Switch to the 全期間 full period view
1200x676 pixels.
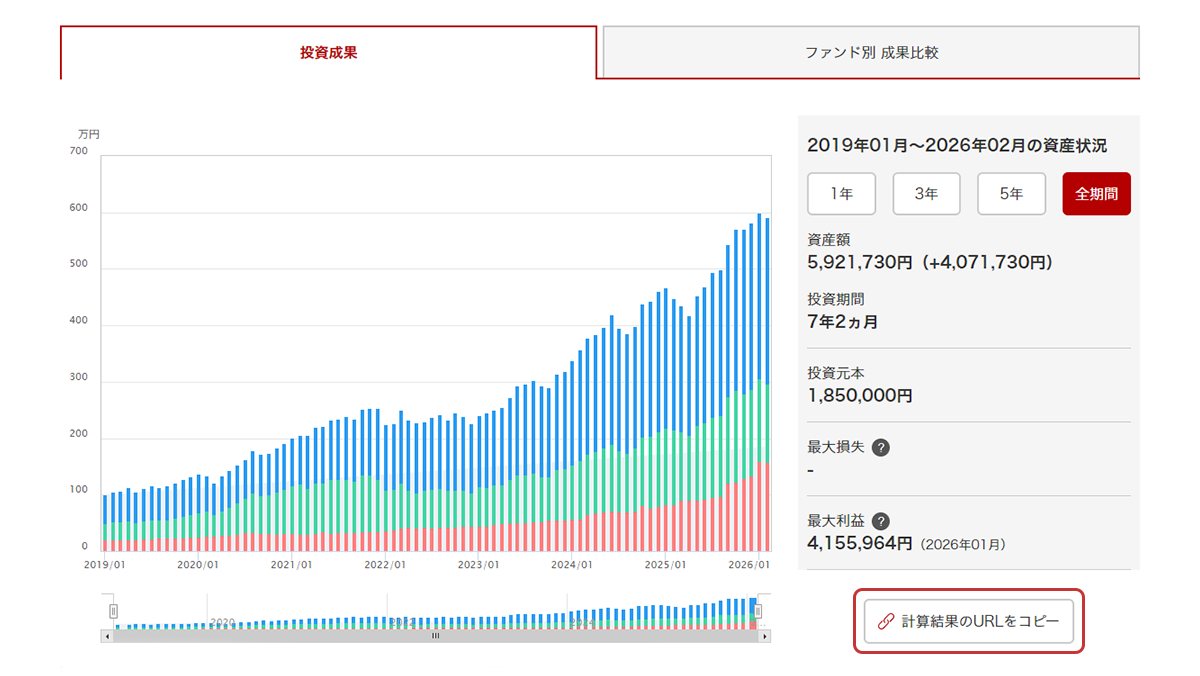click(1096, 194)
